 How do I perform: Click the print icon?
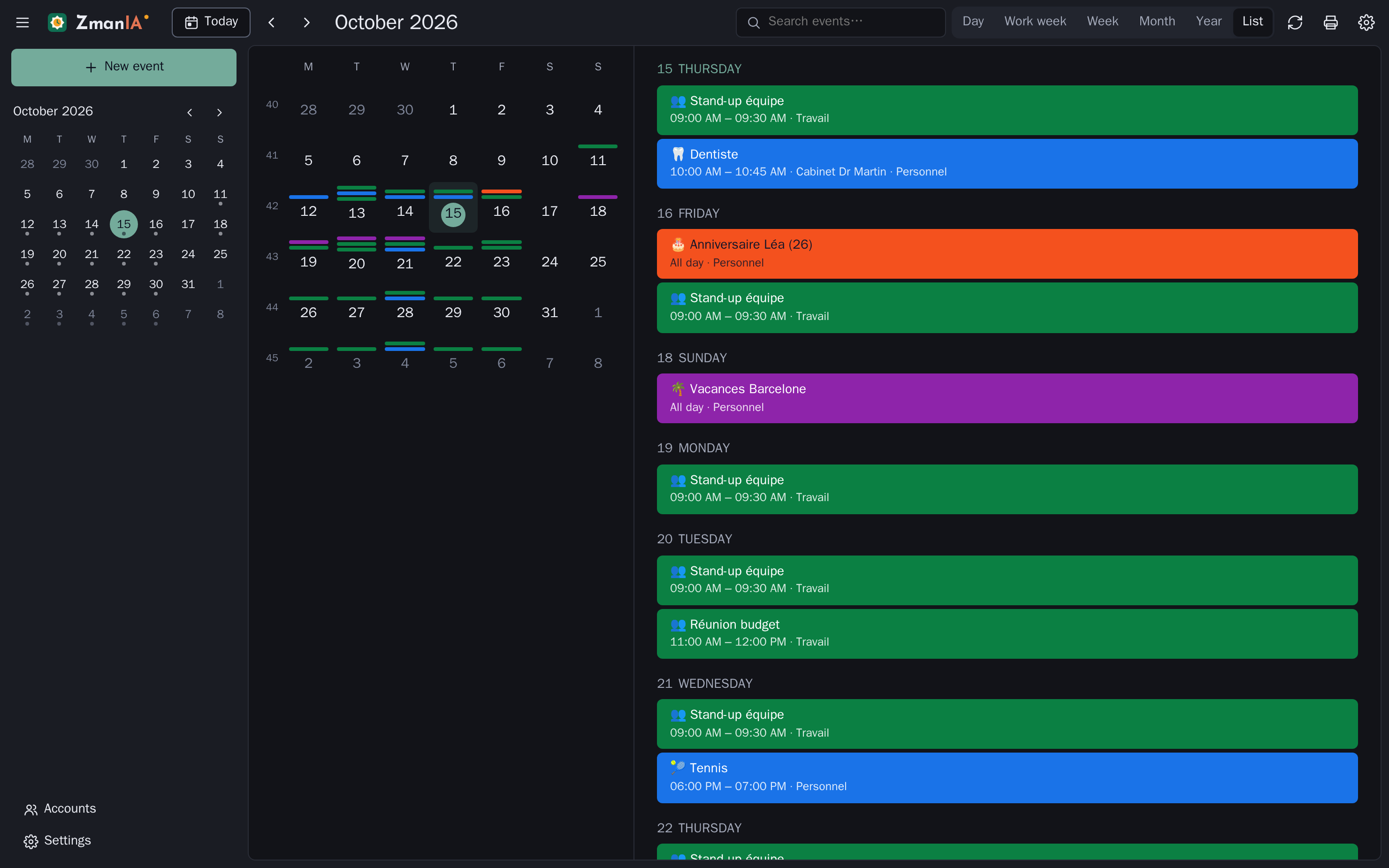pos(1330,23)
